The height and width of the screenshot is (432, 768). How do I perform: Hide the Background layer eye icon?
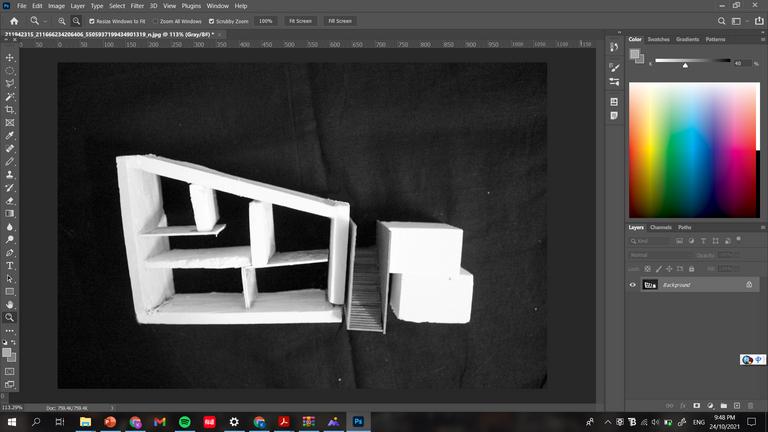(x=632, y=285)
